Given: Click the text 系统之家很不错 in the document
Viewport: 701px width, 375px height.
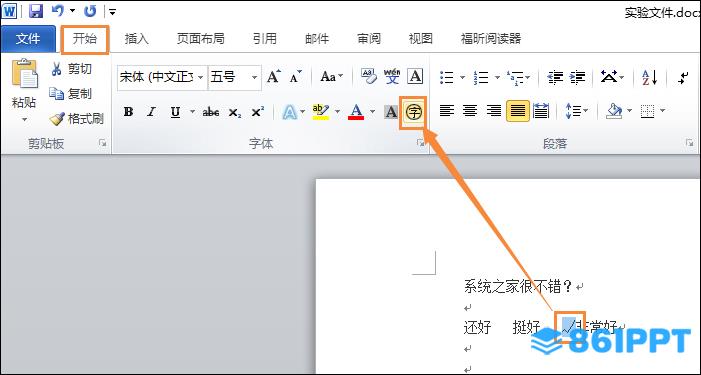Looking at the screenshot, I should (512, 287).
